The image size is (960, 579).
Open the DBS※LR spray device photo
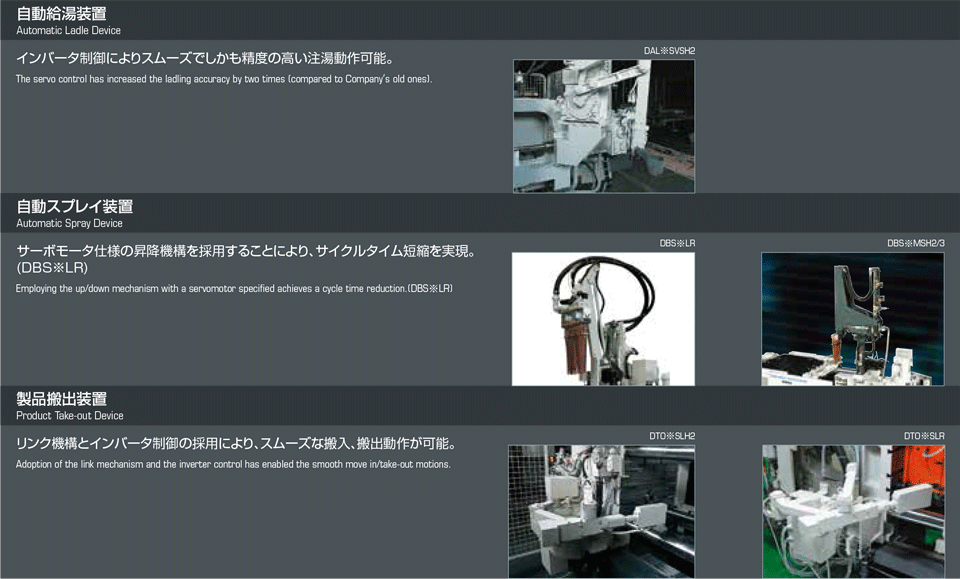(603, 319)
